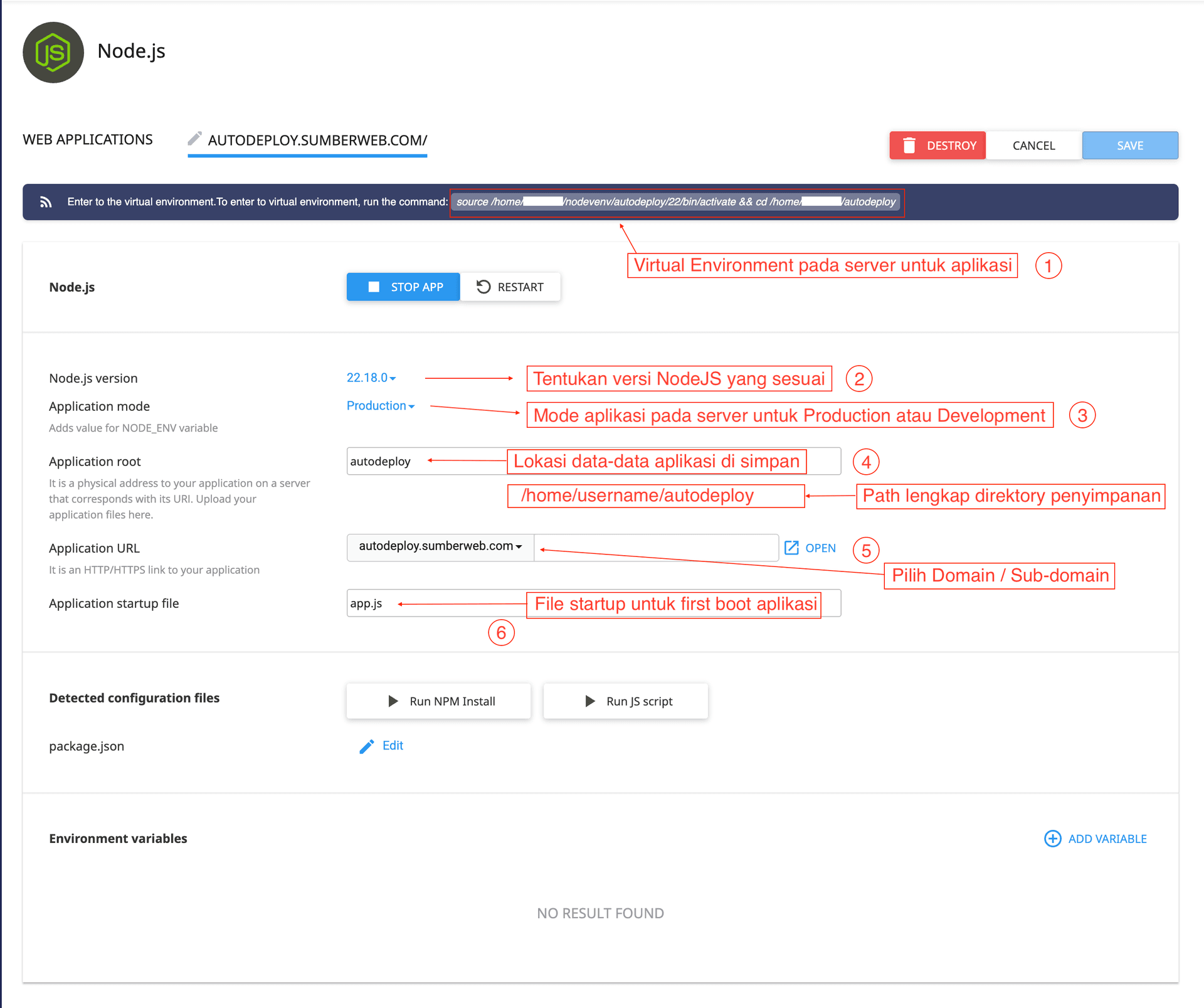1204x1008 pixels.
Task: Click the plus icon for ADD VARIABLE
Action: [x=1052, y=838]
